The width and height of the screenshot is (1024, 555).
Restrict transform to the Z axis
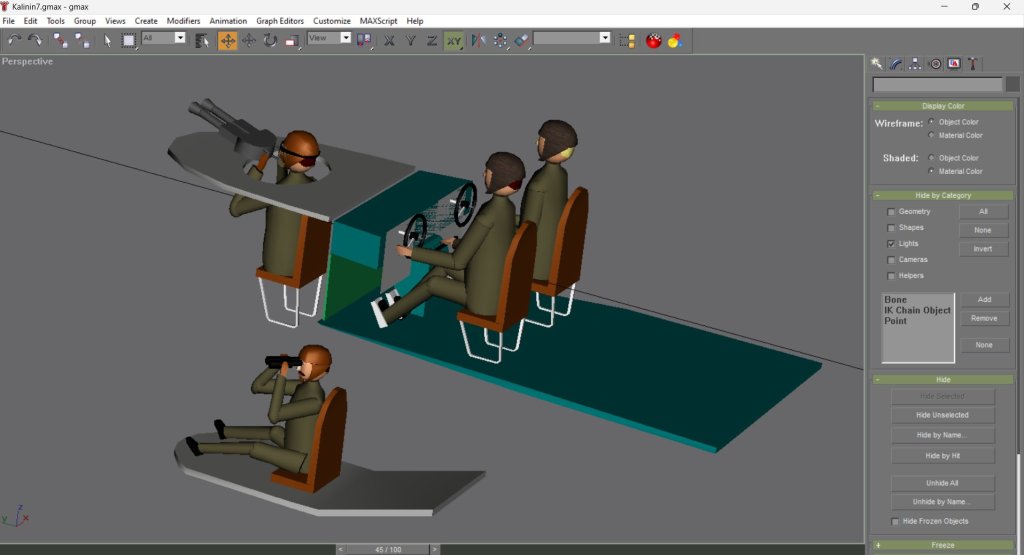pyautogui.click(x=431, y=40)
